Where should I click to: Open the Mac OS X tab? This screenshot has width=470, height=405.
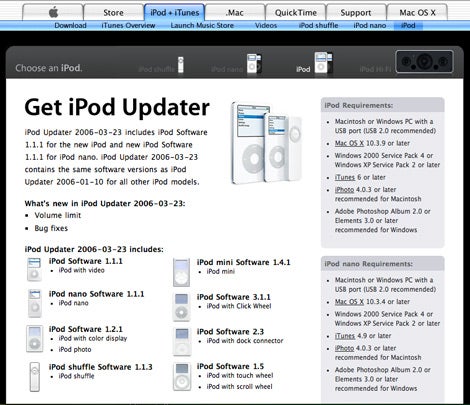click(417, 12)
